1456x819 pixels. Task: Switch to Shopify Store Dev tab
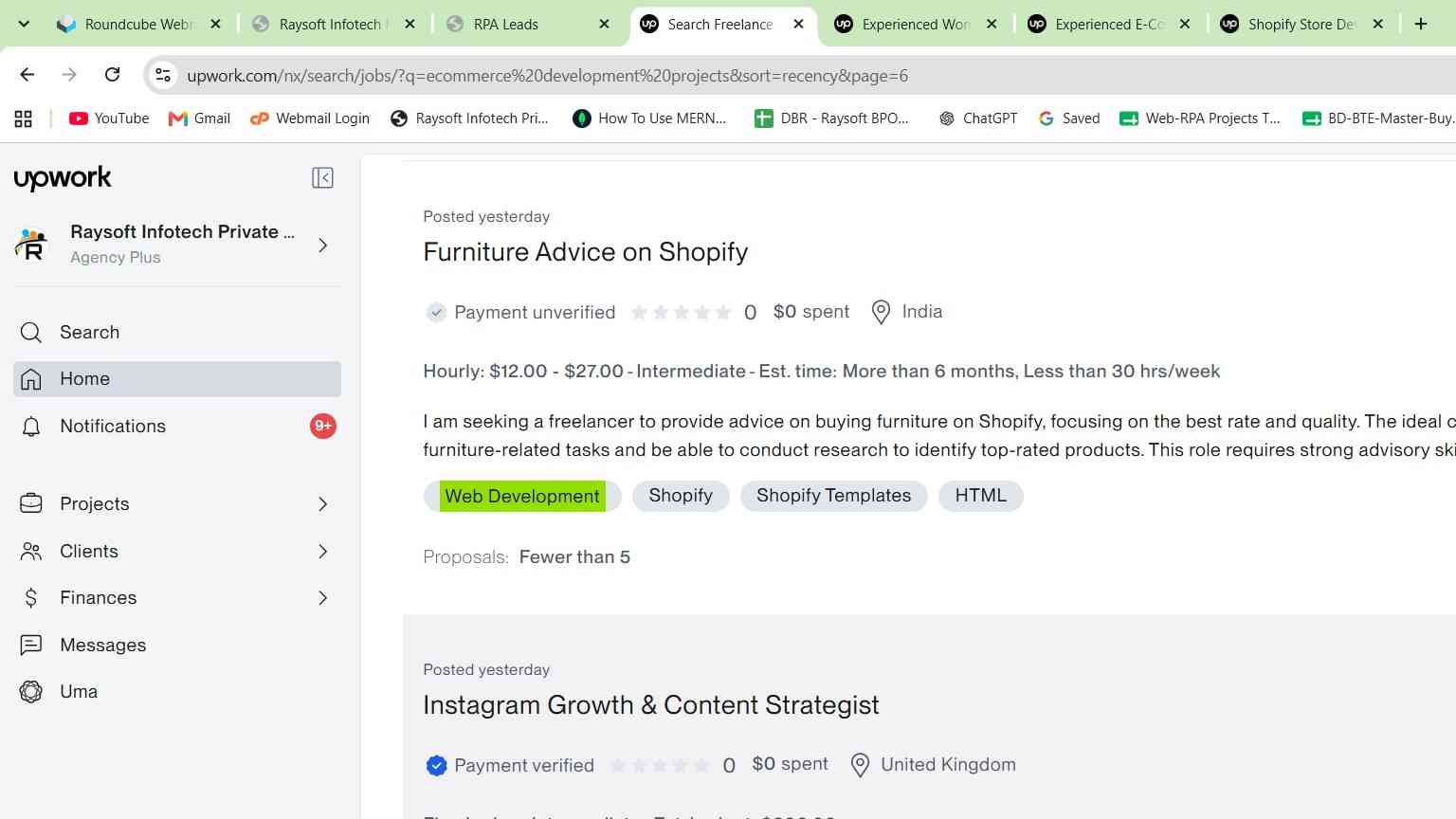(x=1301, y=24)
